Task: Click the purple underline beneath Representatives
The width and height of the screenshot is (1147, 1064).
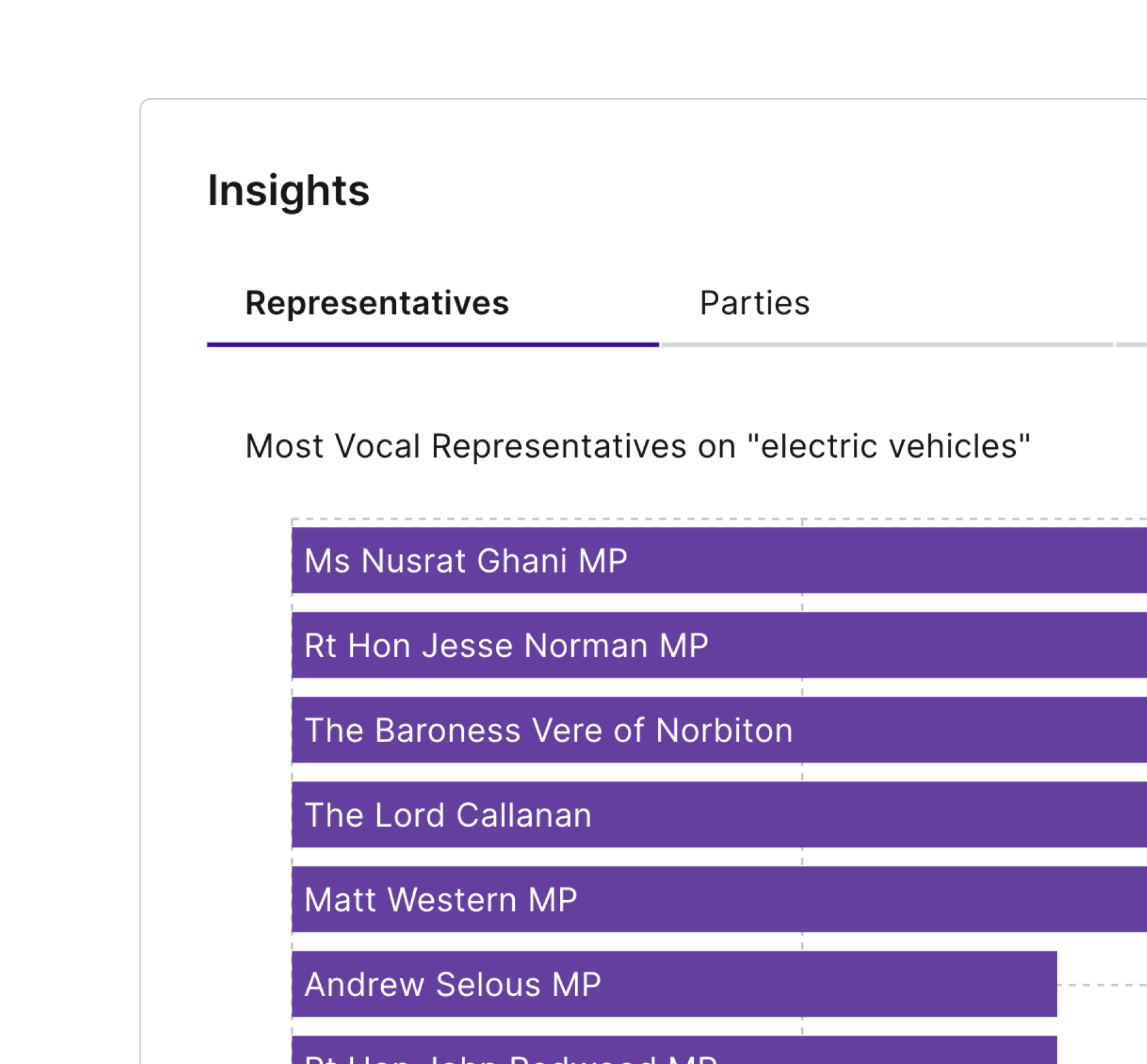Action: (433, 345)
